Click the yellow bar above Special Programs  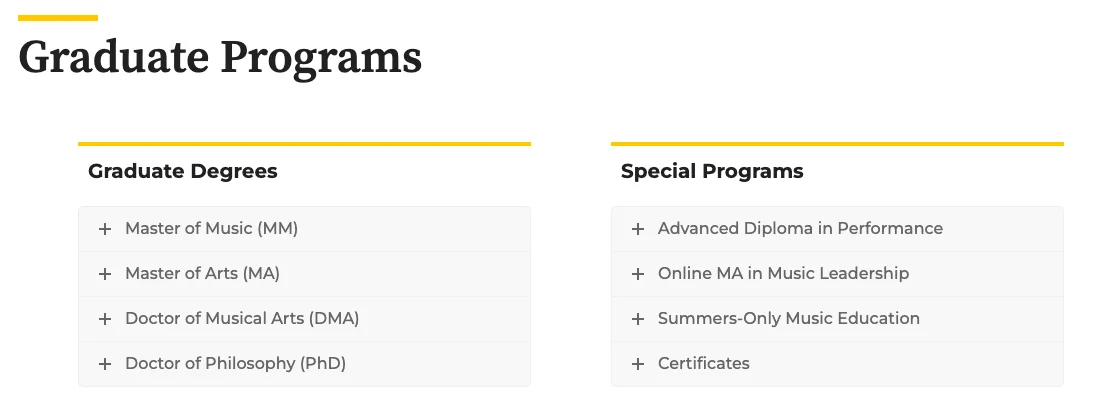coord(837,144)
